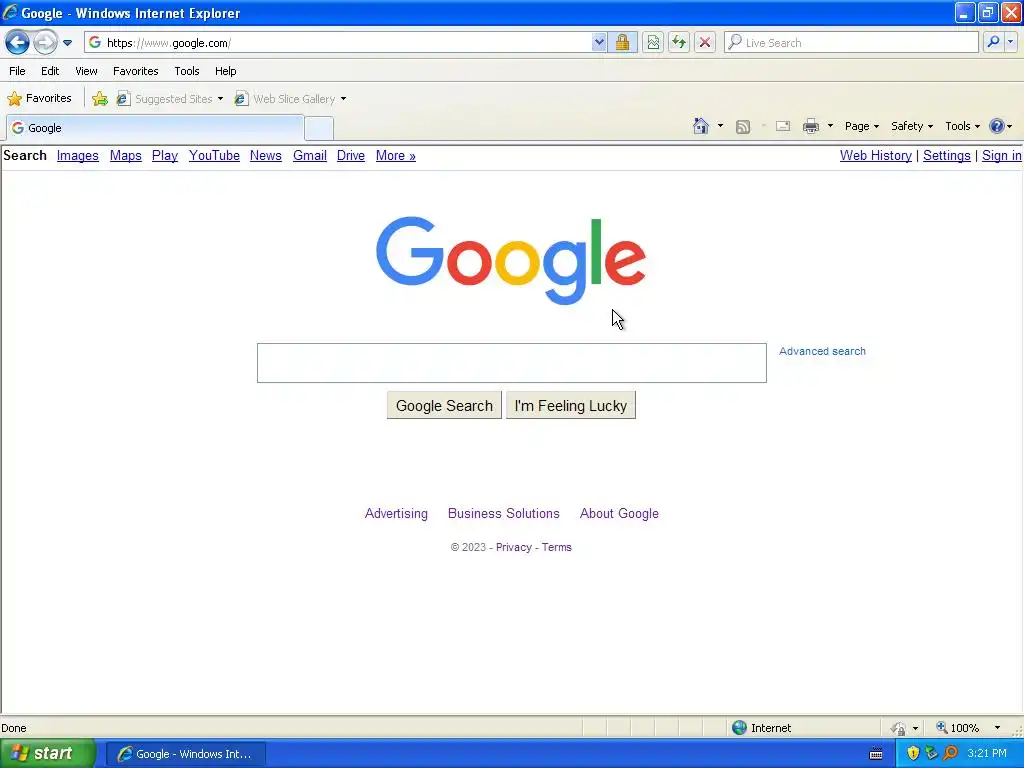This screenshot has height=768, width=1024.
Task: Open Suggested Sites dropdown
Action: [170, 99]
